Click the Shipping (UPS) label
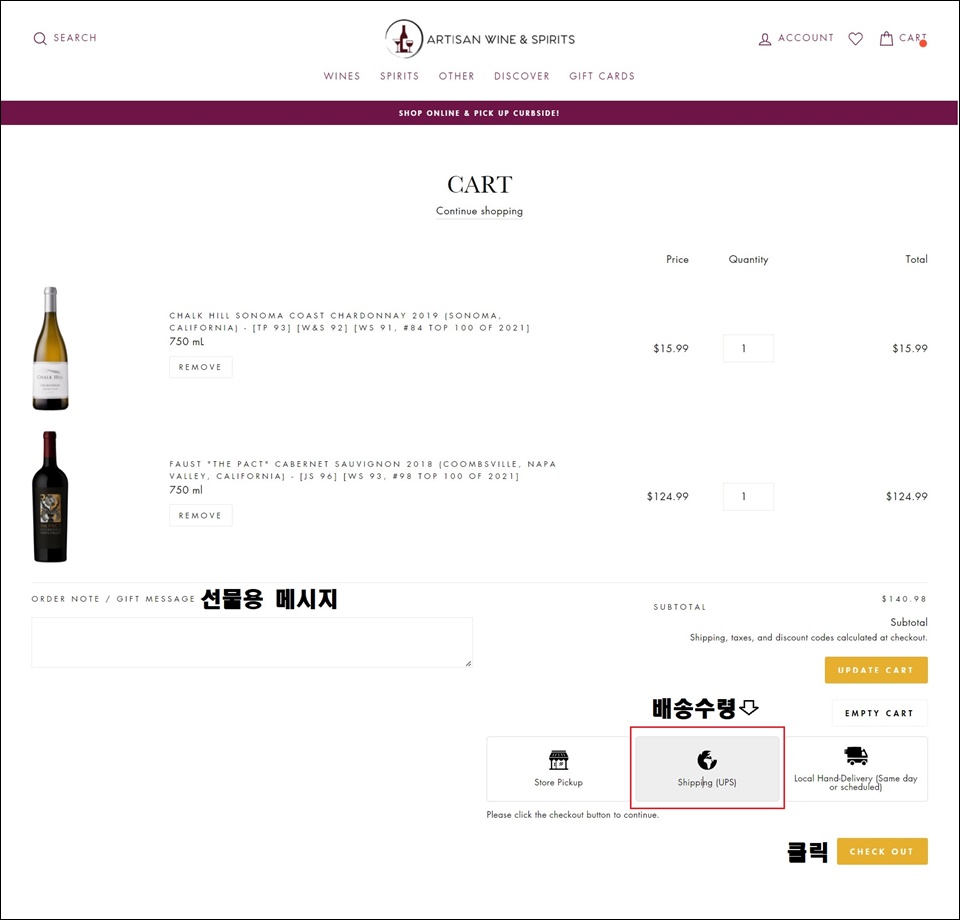Screen dimensions: 960x920 click(x=707, y=782)
